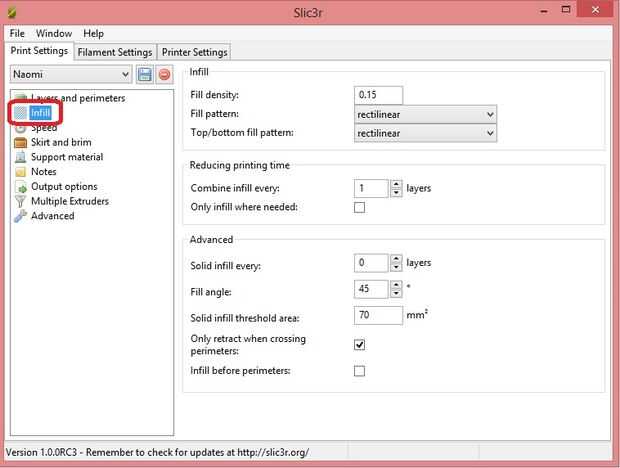Click the Notes icon
Viewport: 620px width, 468px height.
pyautogui.click(x=21, y=172)
